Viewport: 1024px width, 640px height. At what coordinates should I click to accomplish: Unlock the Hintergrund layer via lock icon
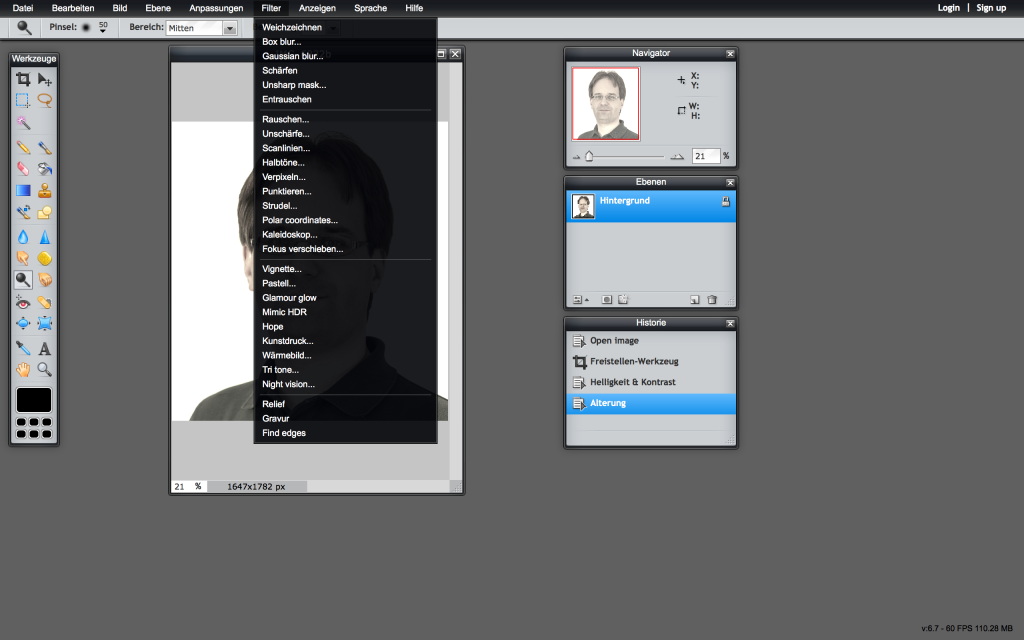click(725, 202)
